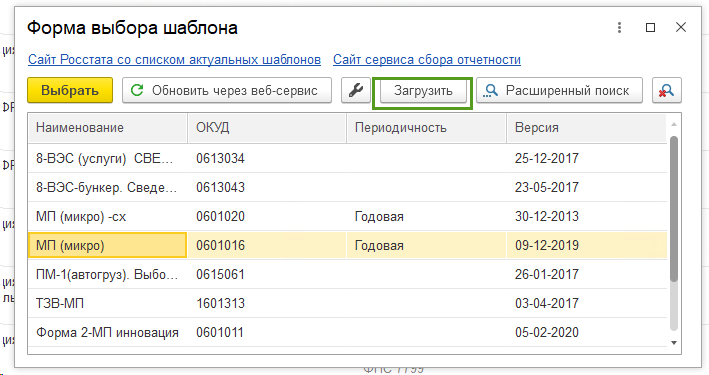Image resolution: width=709 pixels, height=375 pixels.
Task: Sort by the ОКУД column header
Action: point(267,128)
